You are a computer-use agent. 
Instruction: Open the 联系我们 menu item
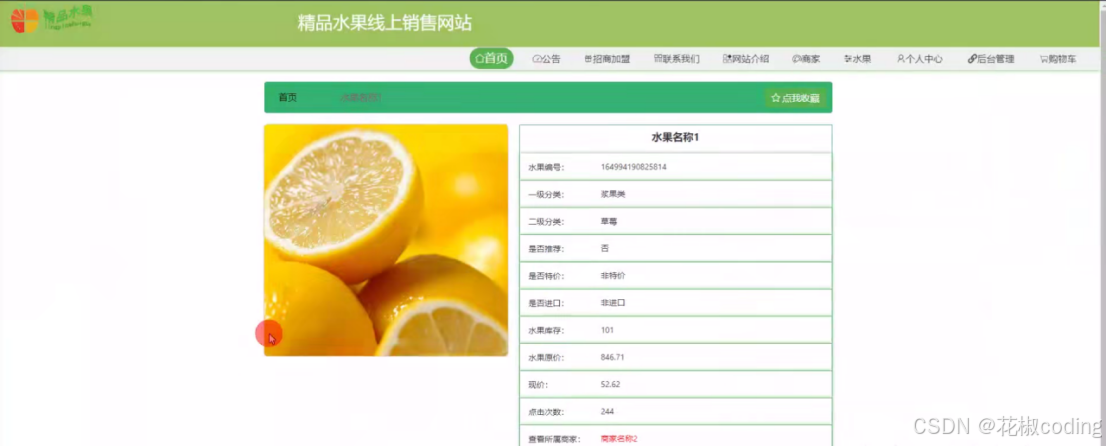click(676, 59)
